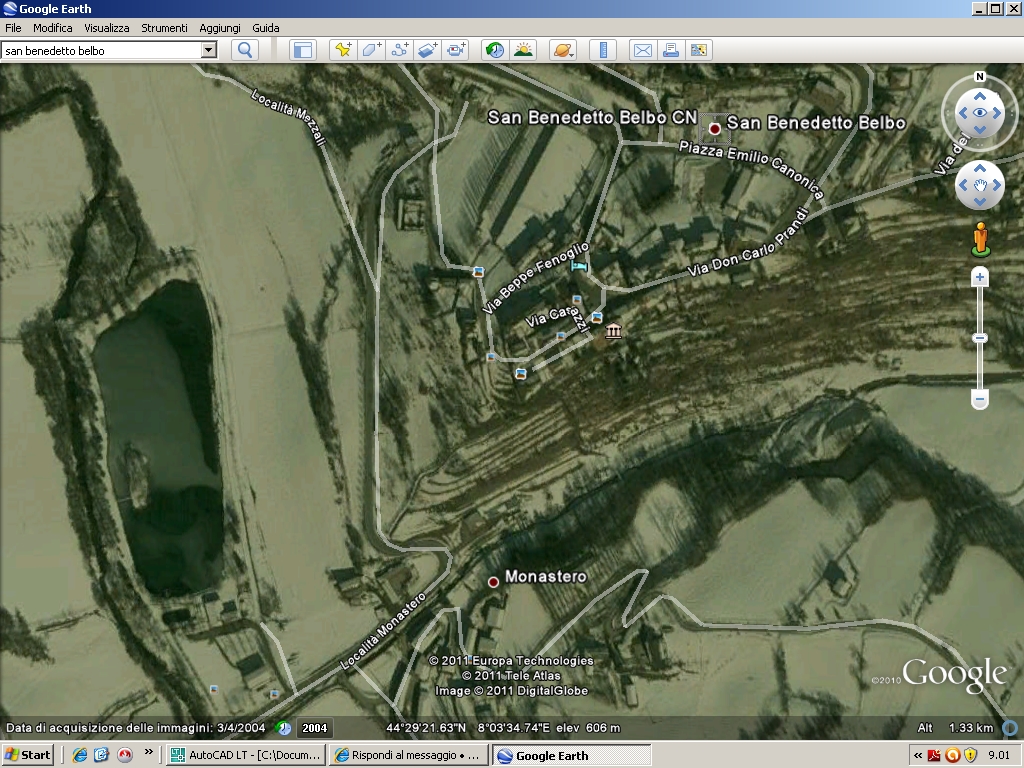The width and height of the screenshot is (1024, 768).
Task: Expand hidden taskbar quick launch icons
Action: tap(148, 752)
